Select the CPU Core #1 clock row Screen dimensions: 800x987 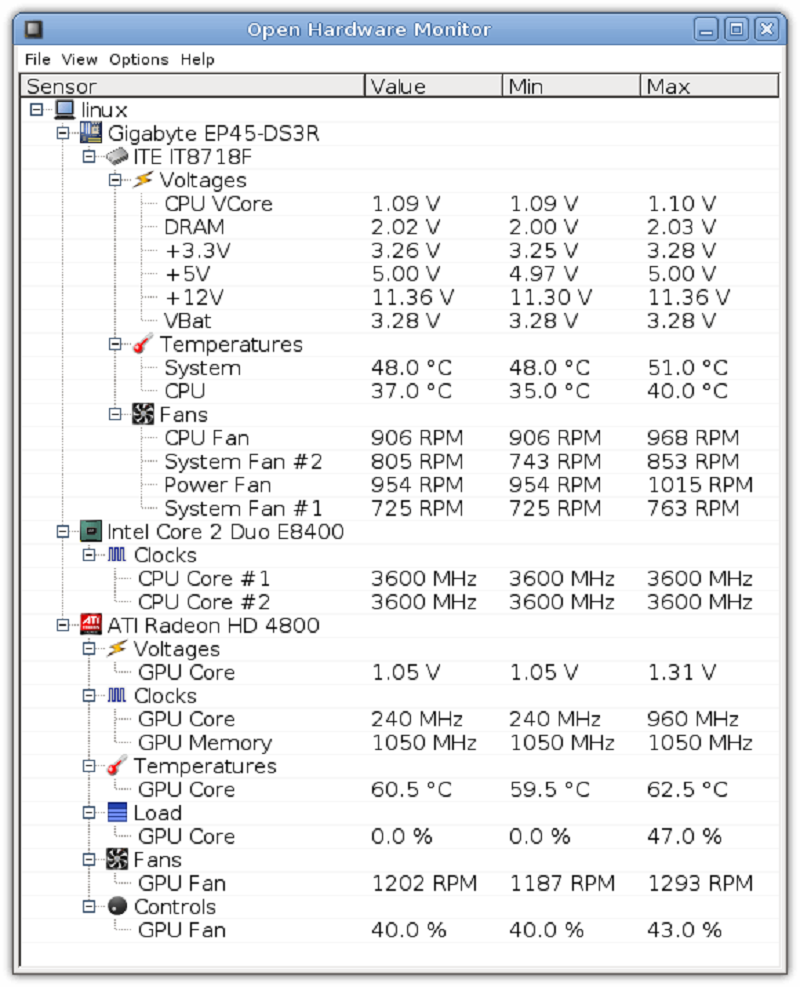[x=400, y=578]
